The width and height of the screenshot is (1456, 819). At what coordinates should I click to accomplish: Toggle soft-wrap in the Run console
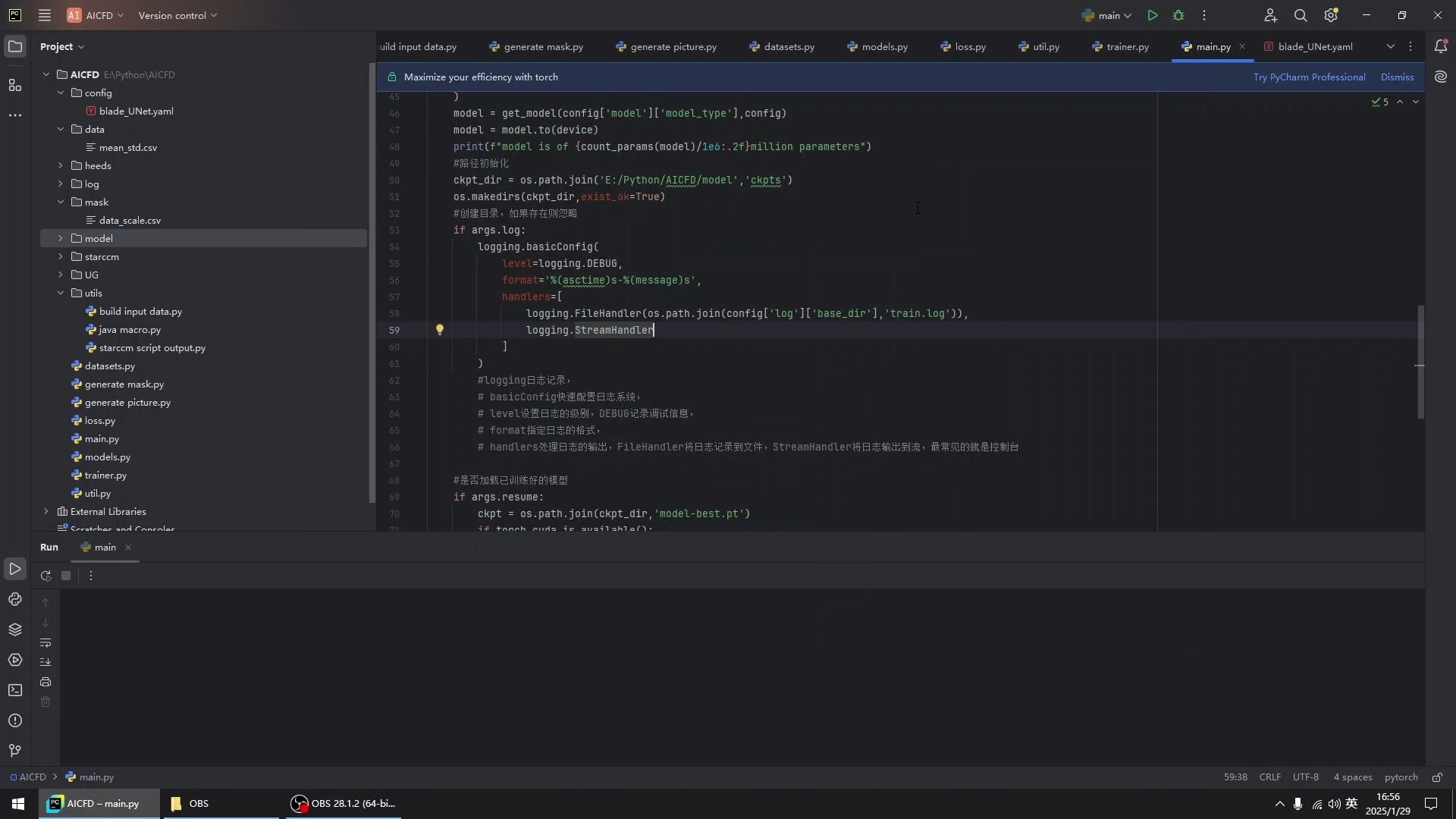(x=45, y=642)
